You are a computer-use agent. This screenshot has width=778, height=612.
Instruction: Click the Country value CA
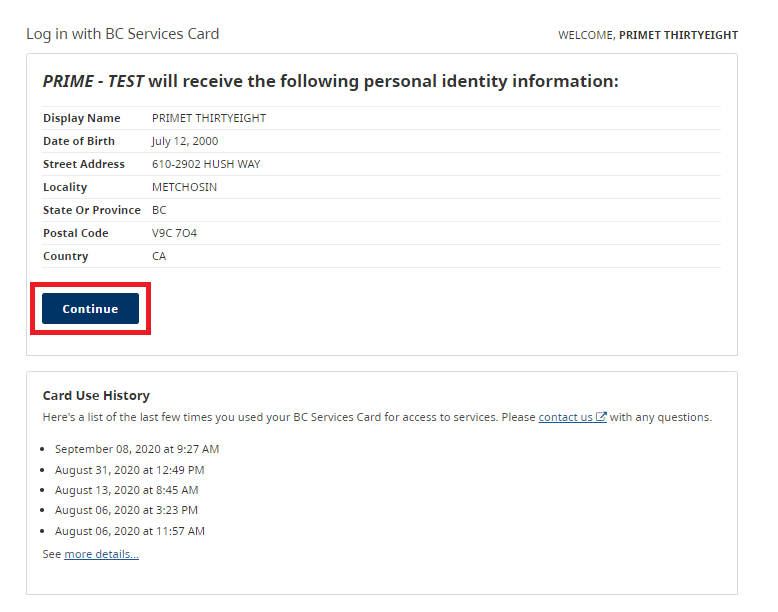click(x=159, y=256)
